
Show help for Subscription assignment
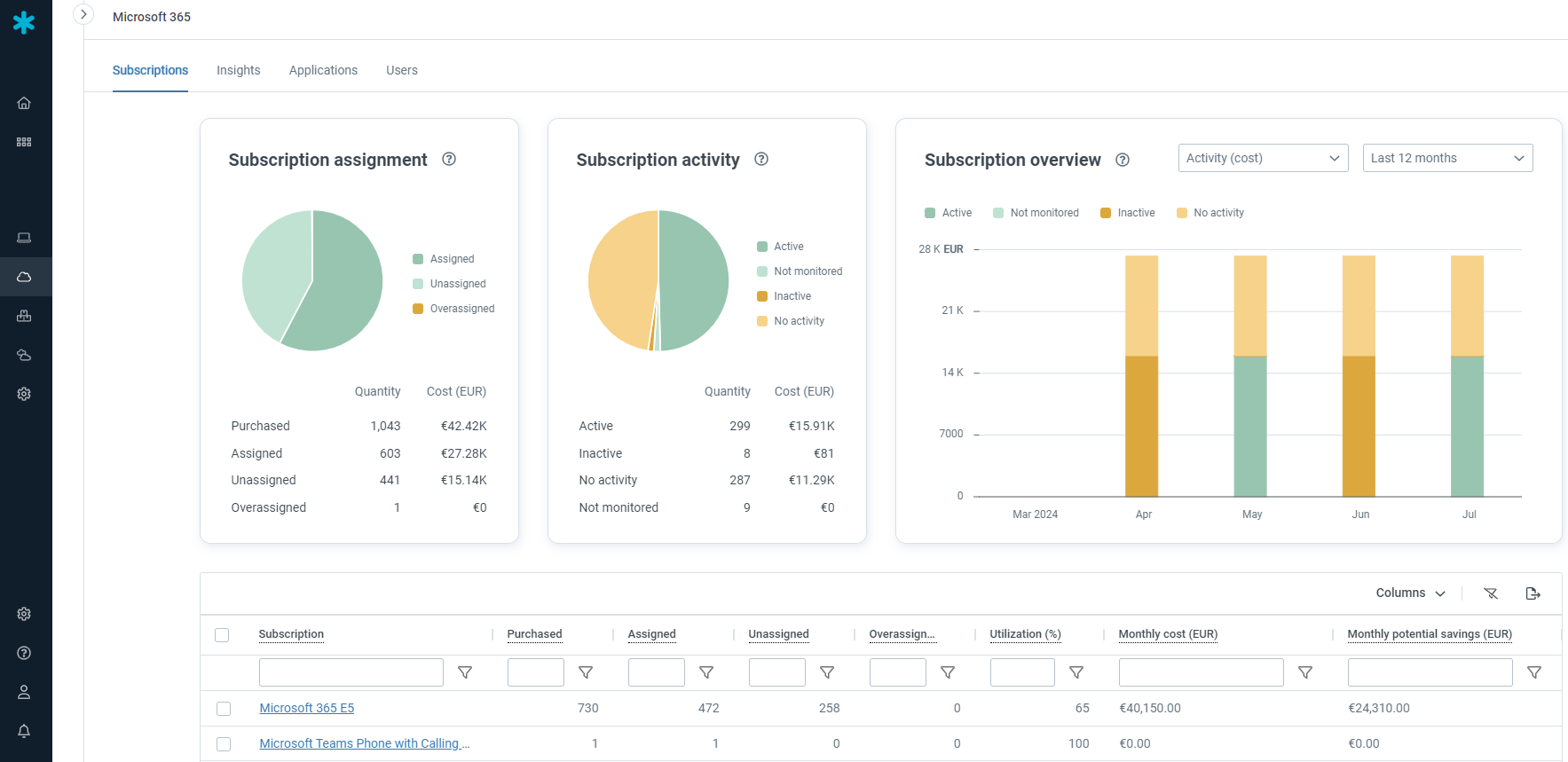click(x=449, y=159)
